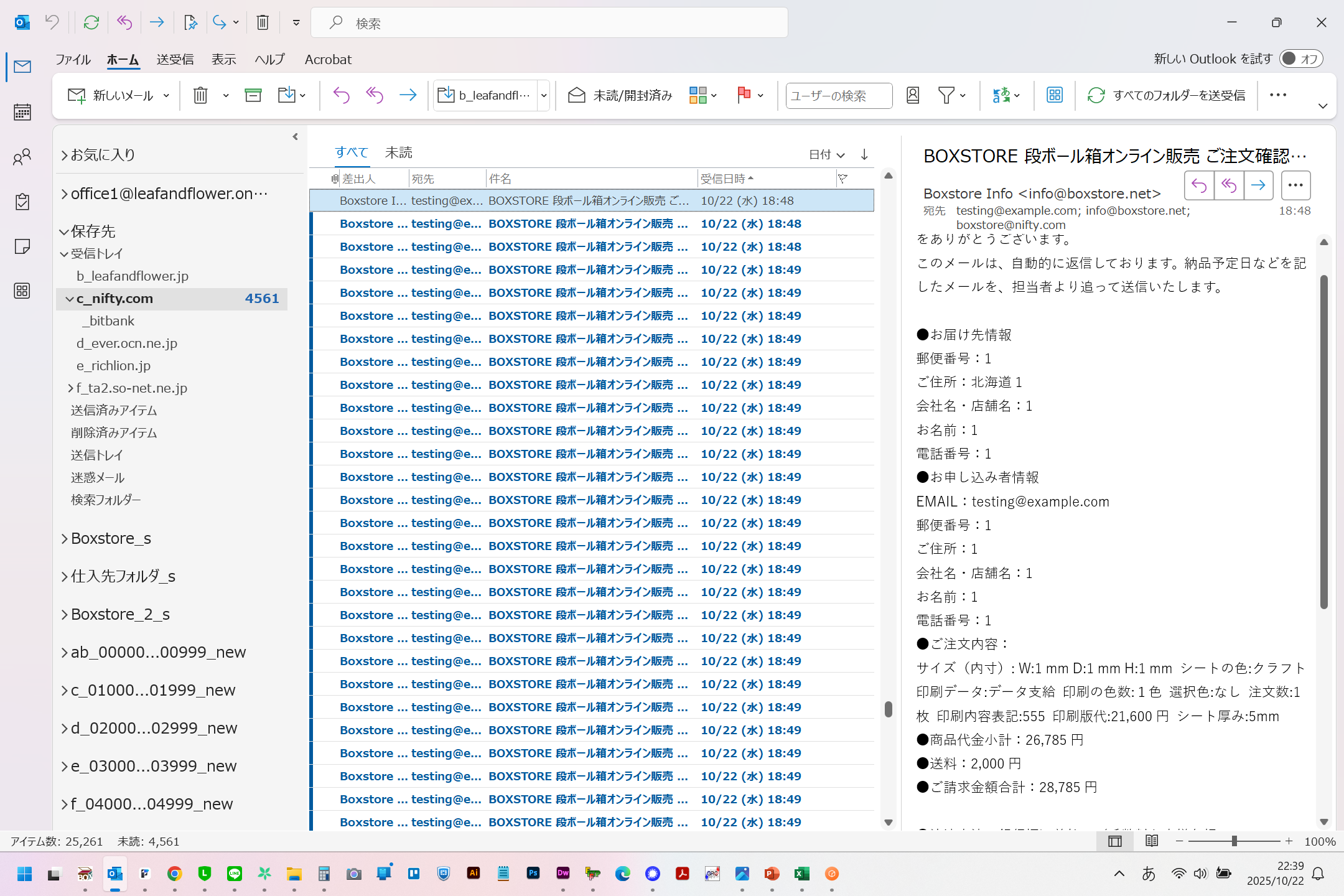This screenshot has width=1344, height=896.
Task: Open the People contacts icon in the sidebar
Action: pyautogui.click(x=22, y=157)
